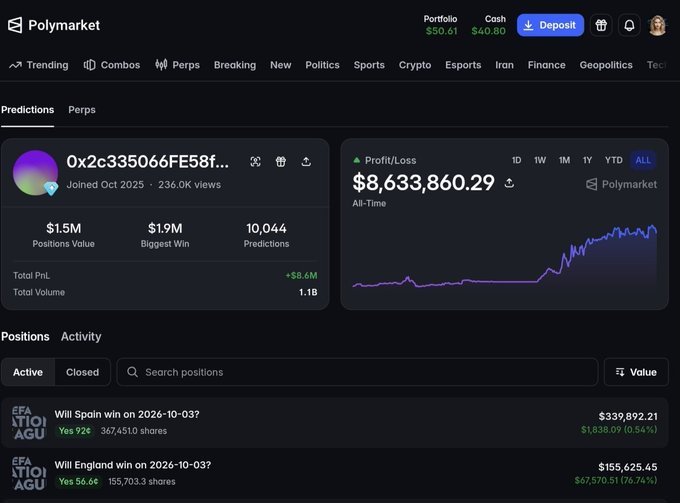This screenshot has width=680, height=503.
Task: Select the 1W profit/loss range
Action: click(539, 160)
